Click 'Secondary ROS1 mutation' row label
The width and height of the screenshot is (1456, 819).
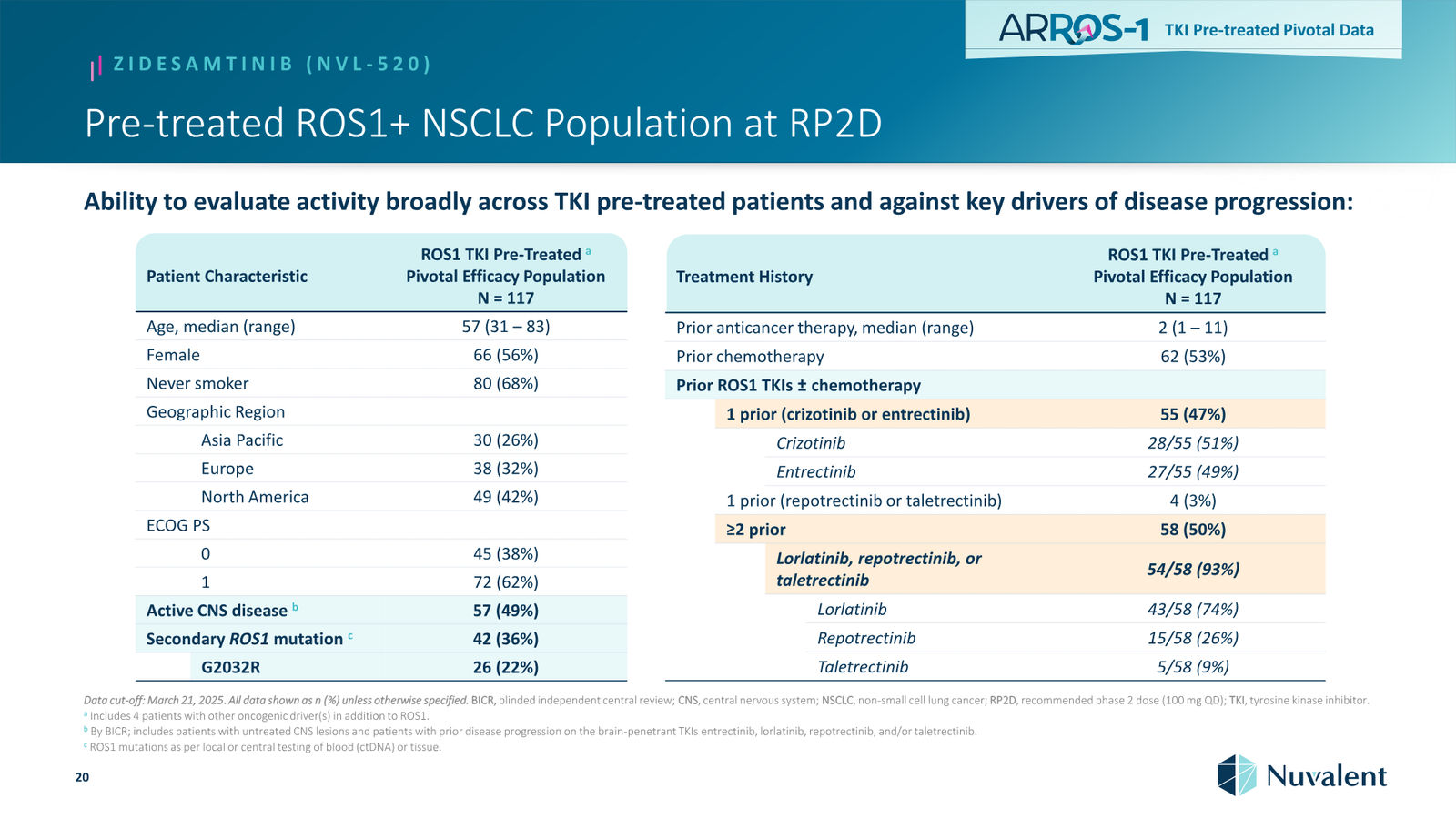point(245,639)
